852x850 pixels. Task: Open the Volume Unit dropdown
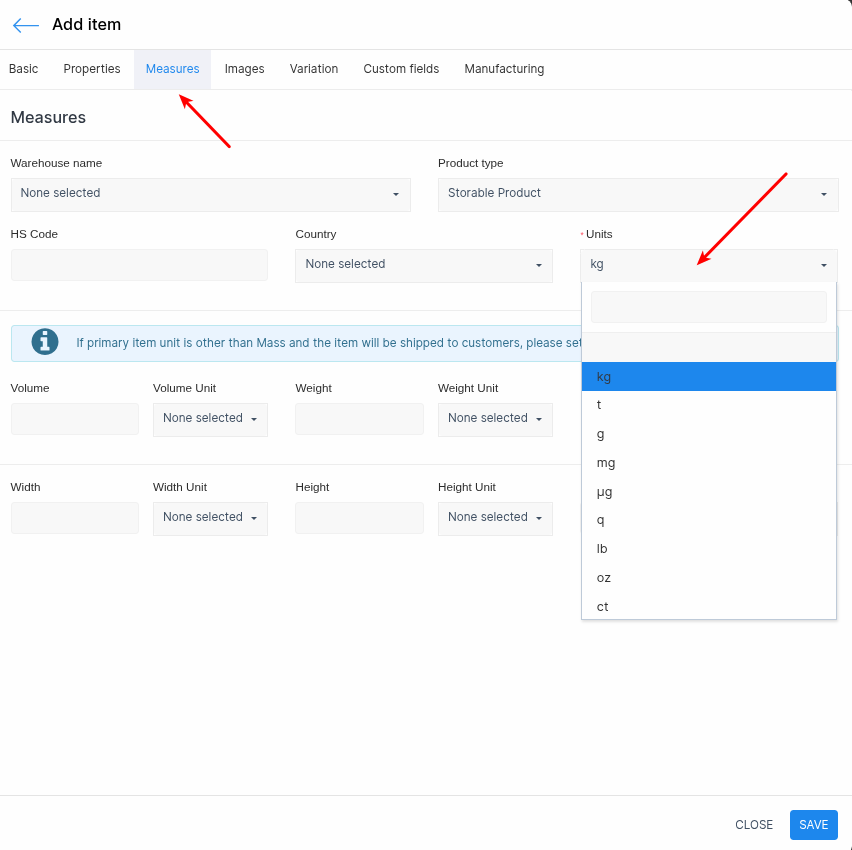pos(210,419)
